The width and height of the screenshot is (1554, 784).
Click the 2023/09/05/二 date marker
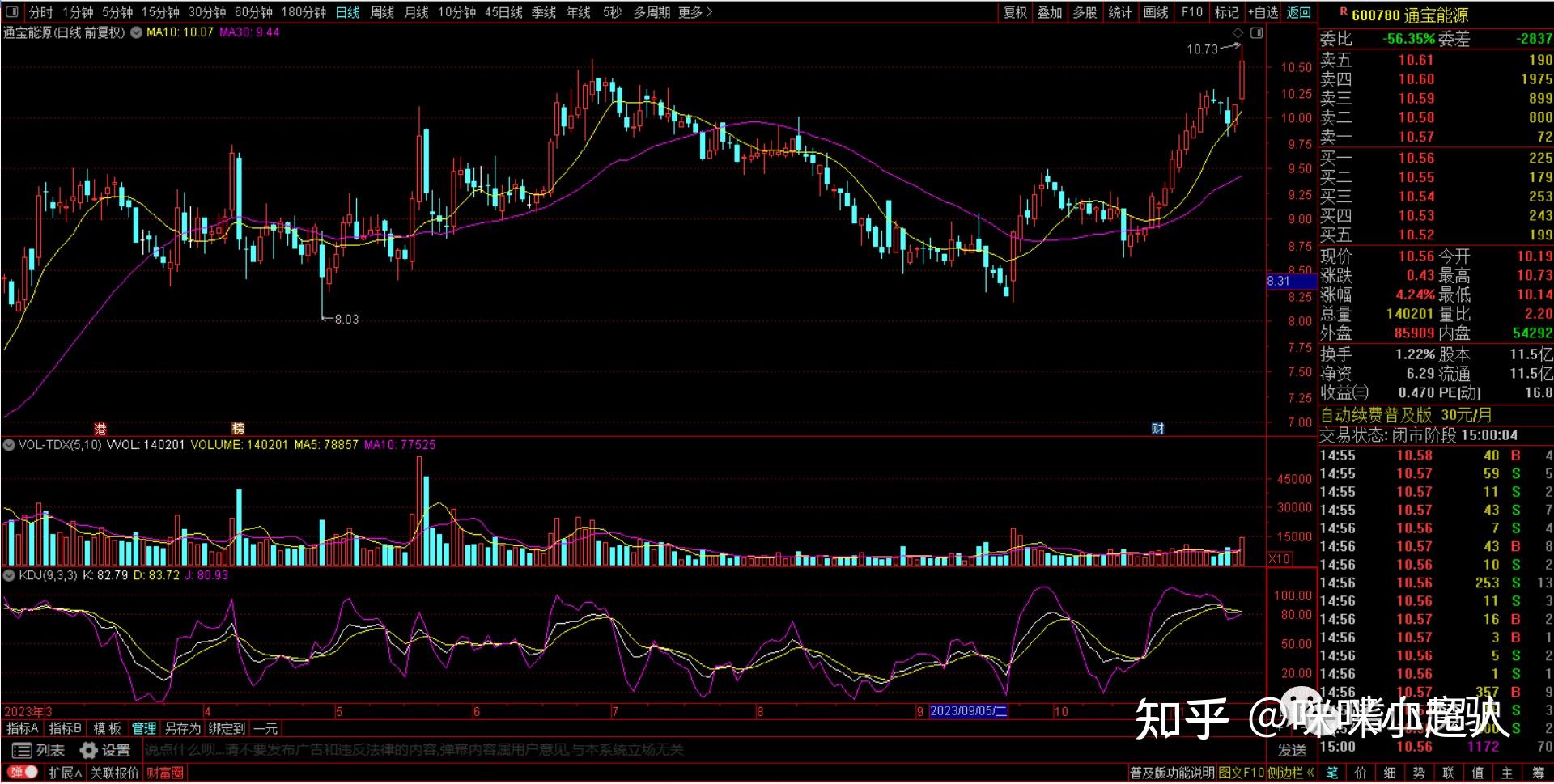click(x=968, y=711)
